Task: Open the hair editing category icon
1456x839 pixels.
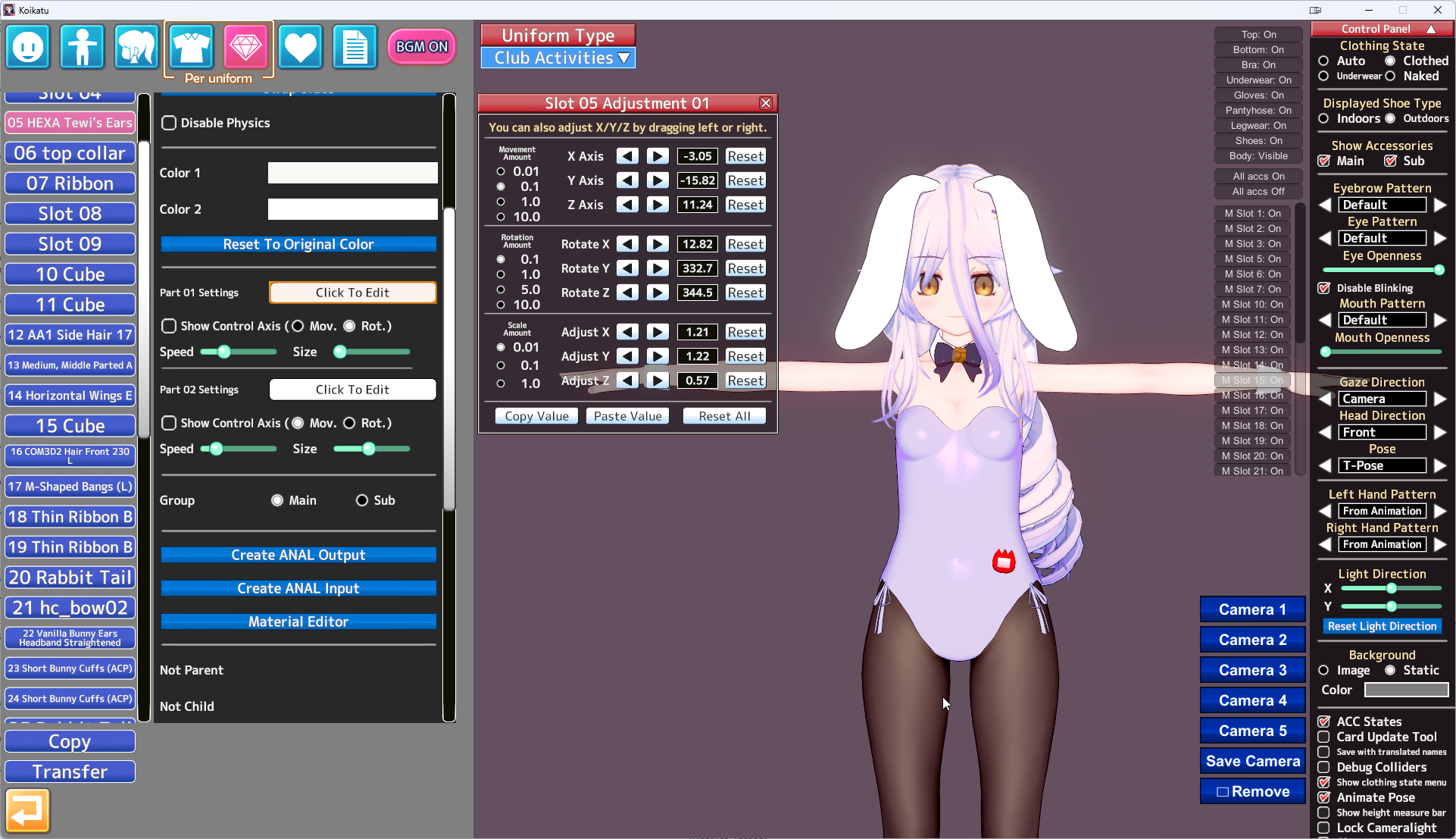Action: [x=136, y=47]
